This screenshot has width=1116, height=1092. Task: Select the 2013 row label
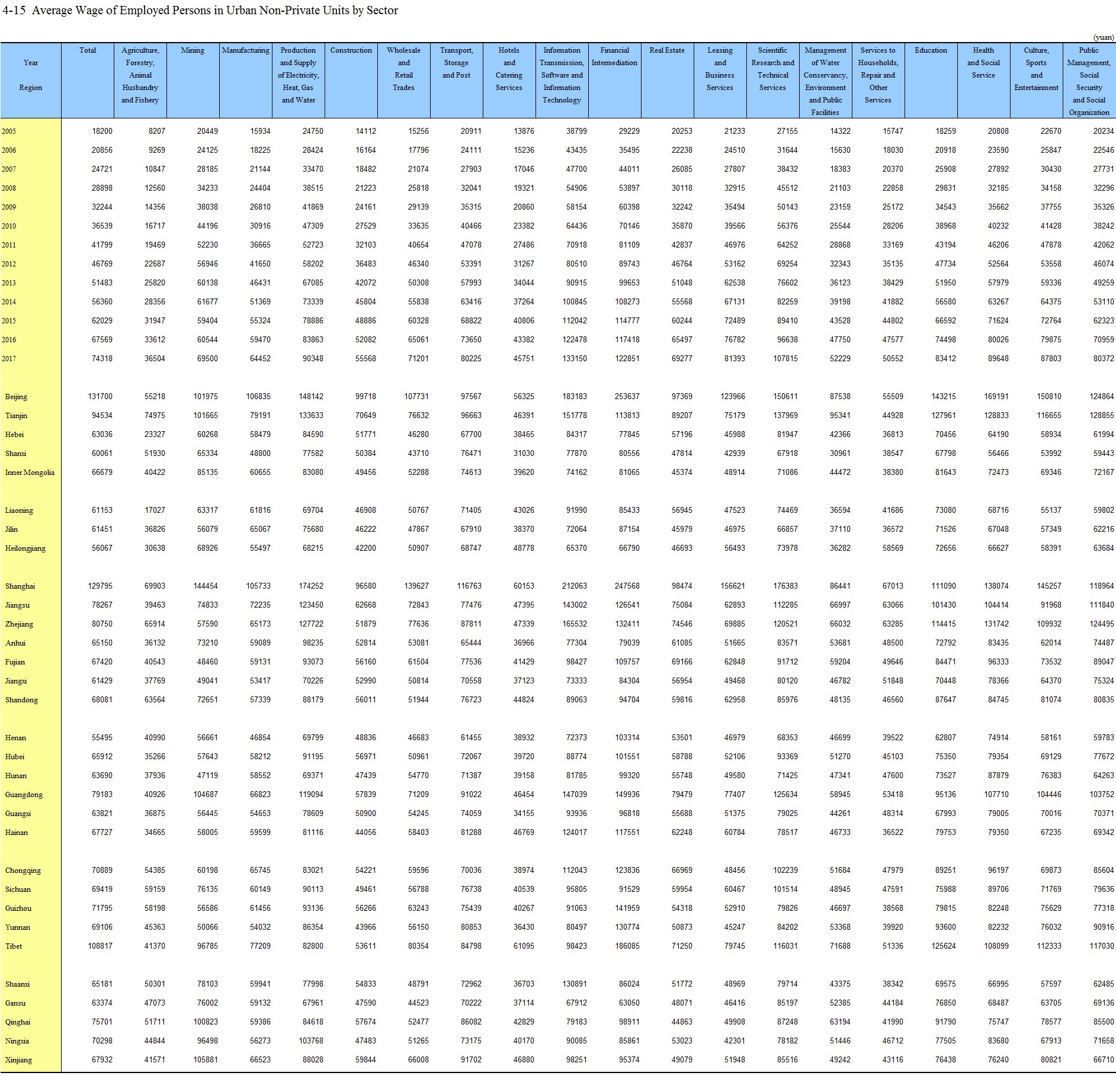click(x=9, y=283)
